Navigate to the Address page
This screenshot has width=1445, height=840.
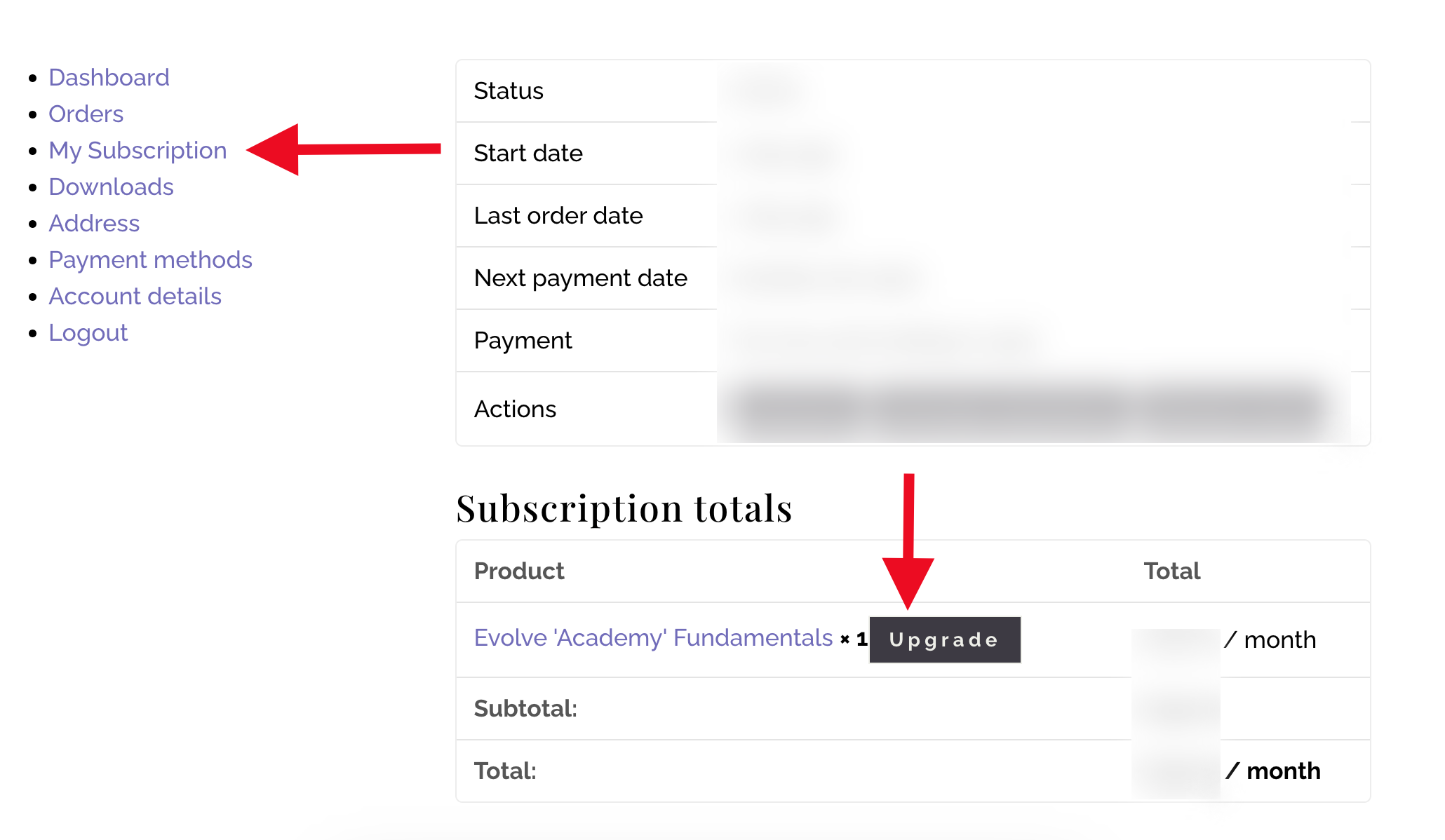coord(94,223)
